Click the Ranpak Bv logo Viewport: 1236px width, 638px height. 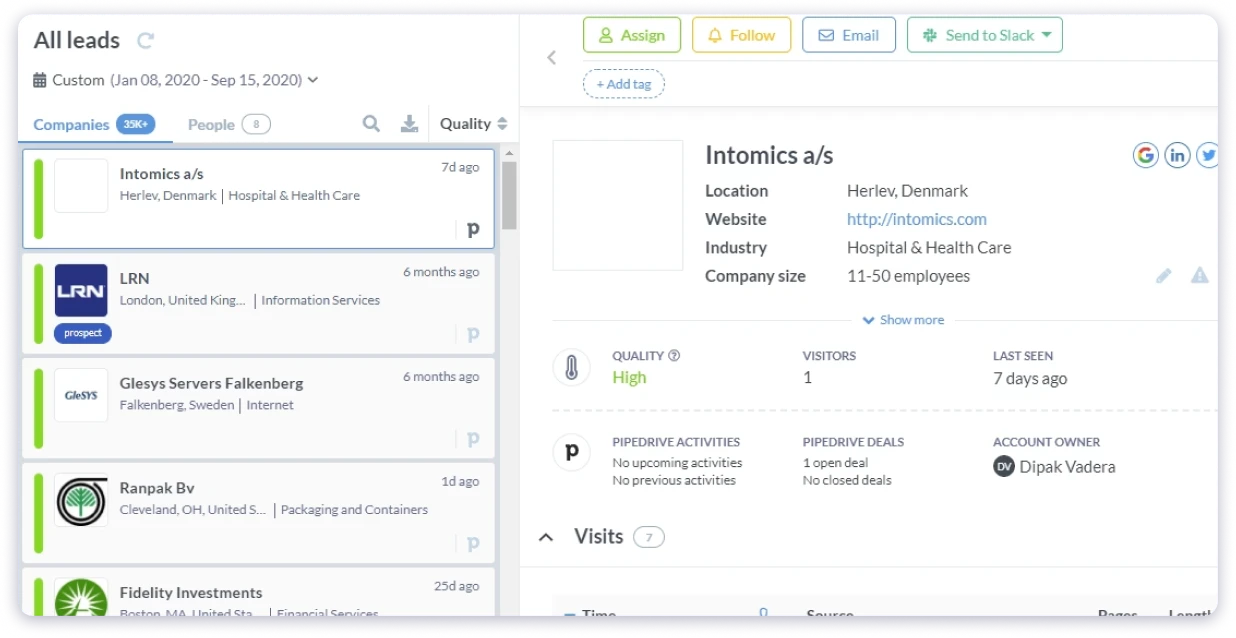tap(81, 500)
